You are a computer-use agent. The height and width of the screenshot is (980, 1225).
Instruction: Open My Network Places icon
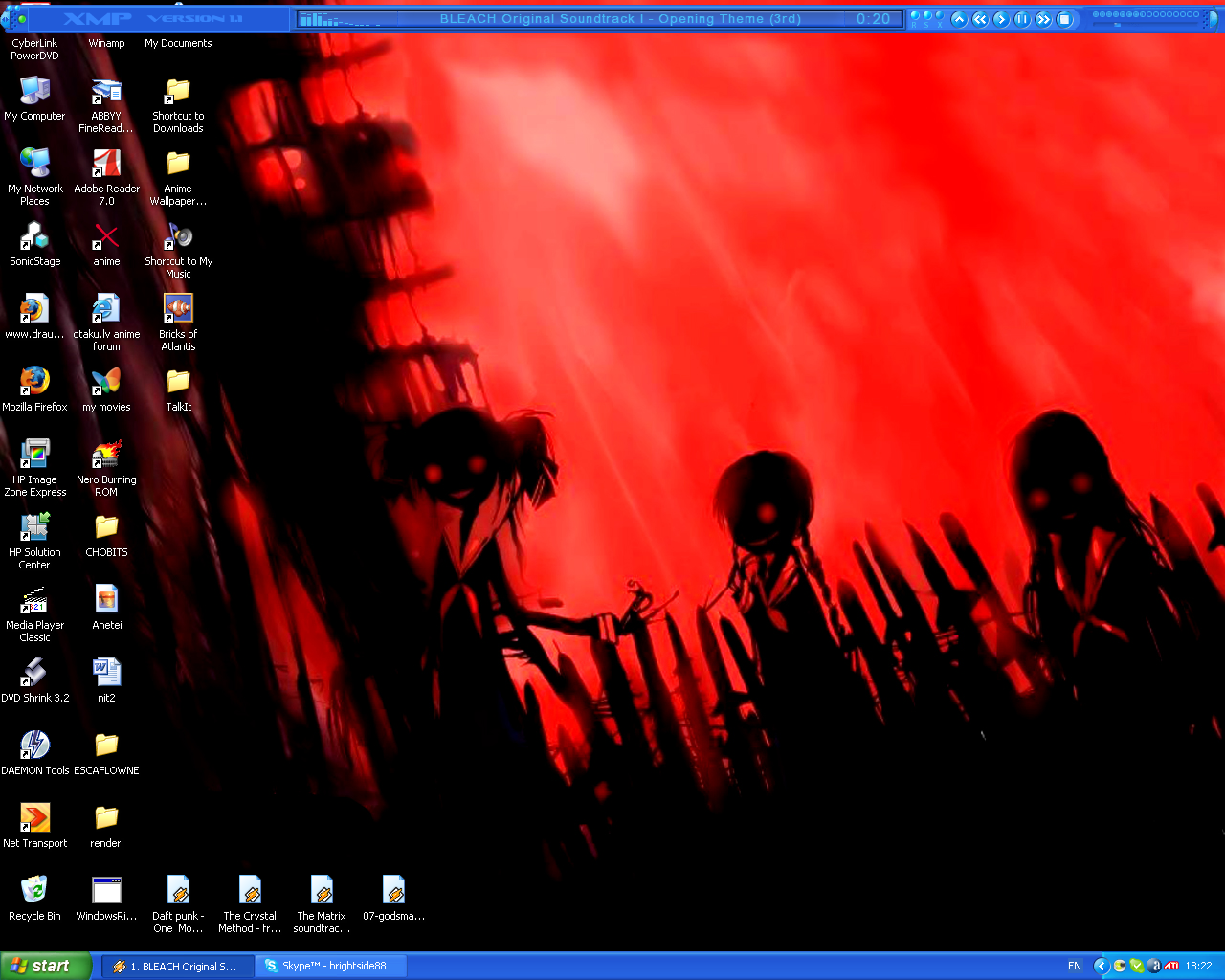coord(34,177)
